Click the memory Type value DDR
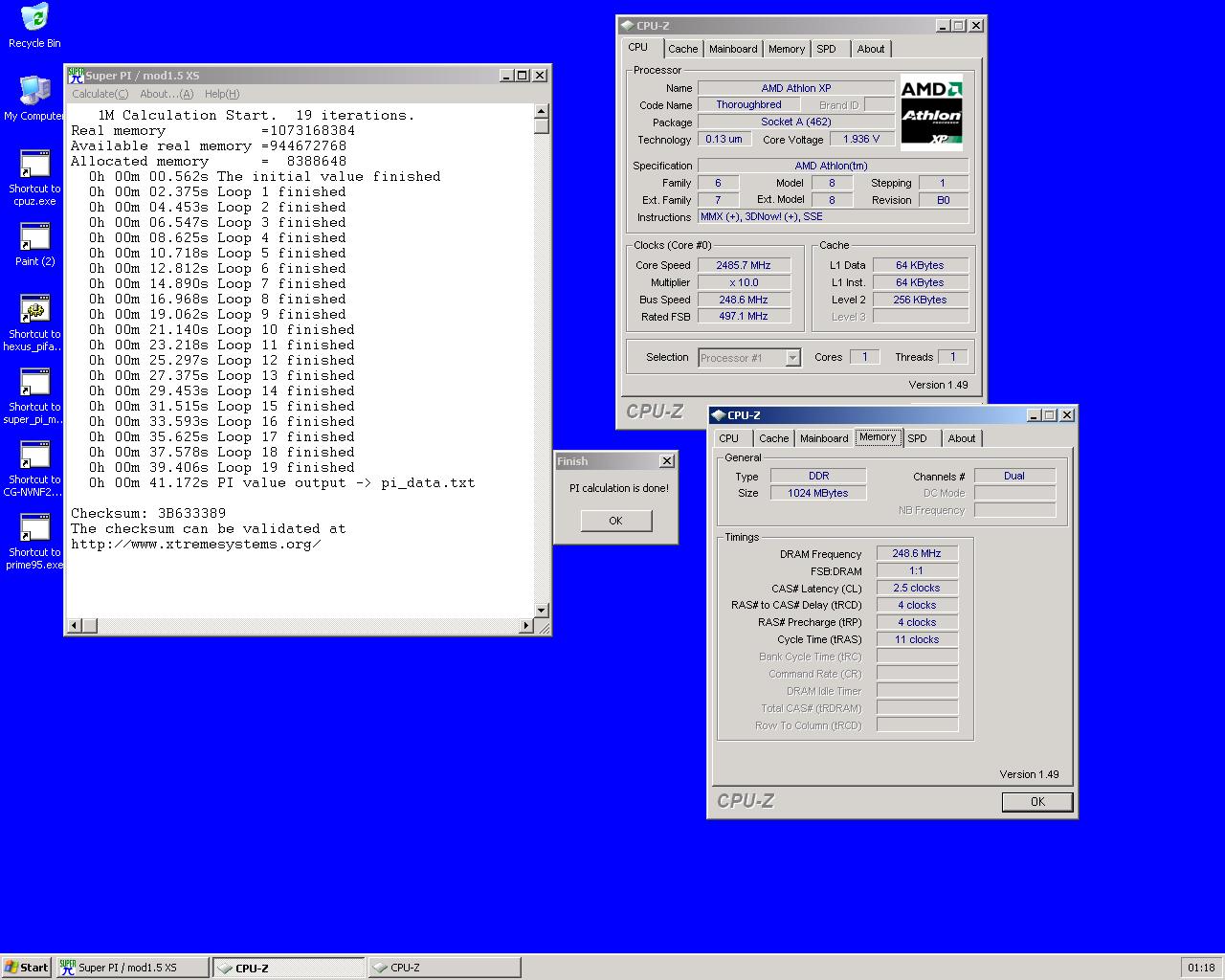Viewport: 1225px width, 980px height. 818,476
